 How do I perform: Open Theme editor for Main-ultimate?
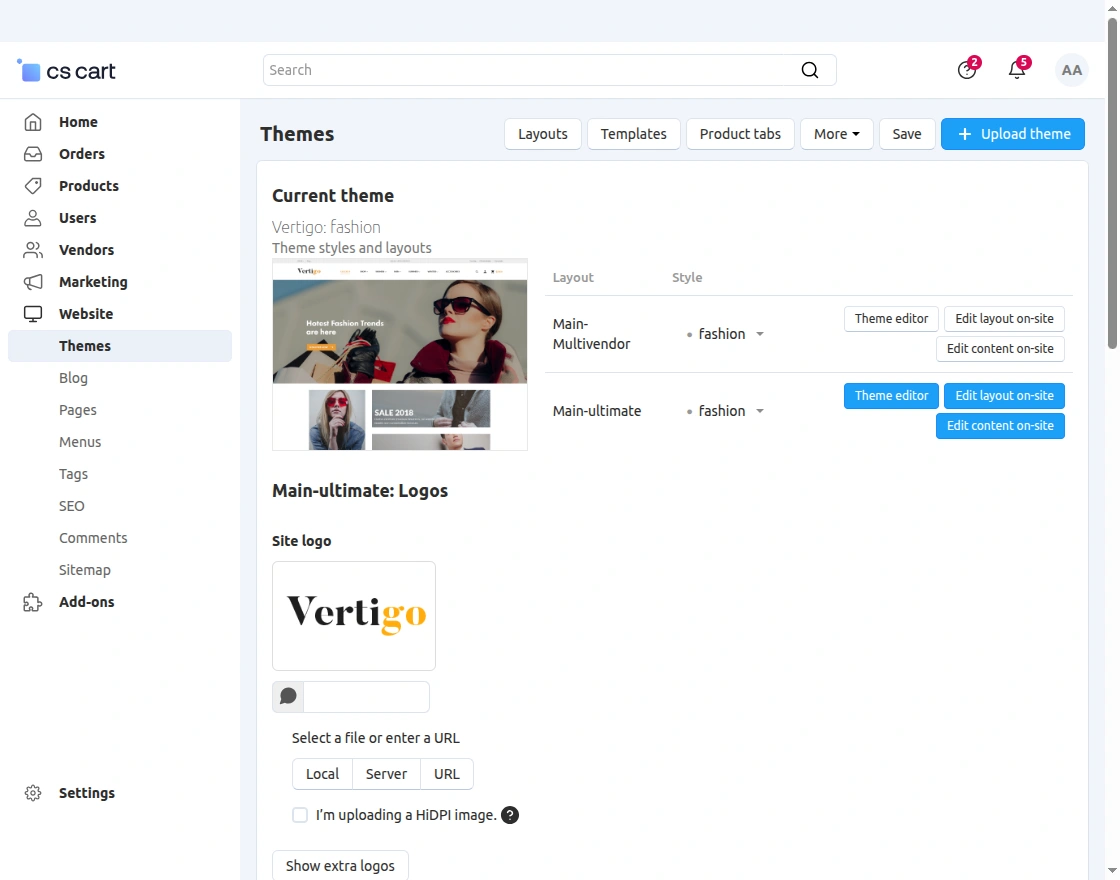[891, 396]
